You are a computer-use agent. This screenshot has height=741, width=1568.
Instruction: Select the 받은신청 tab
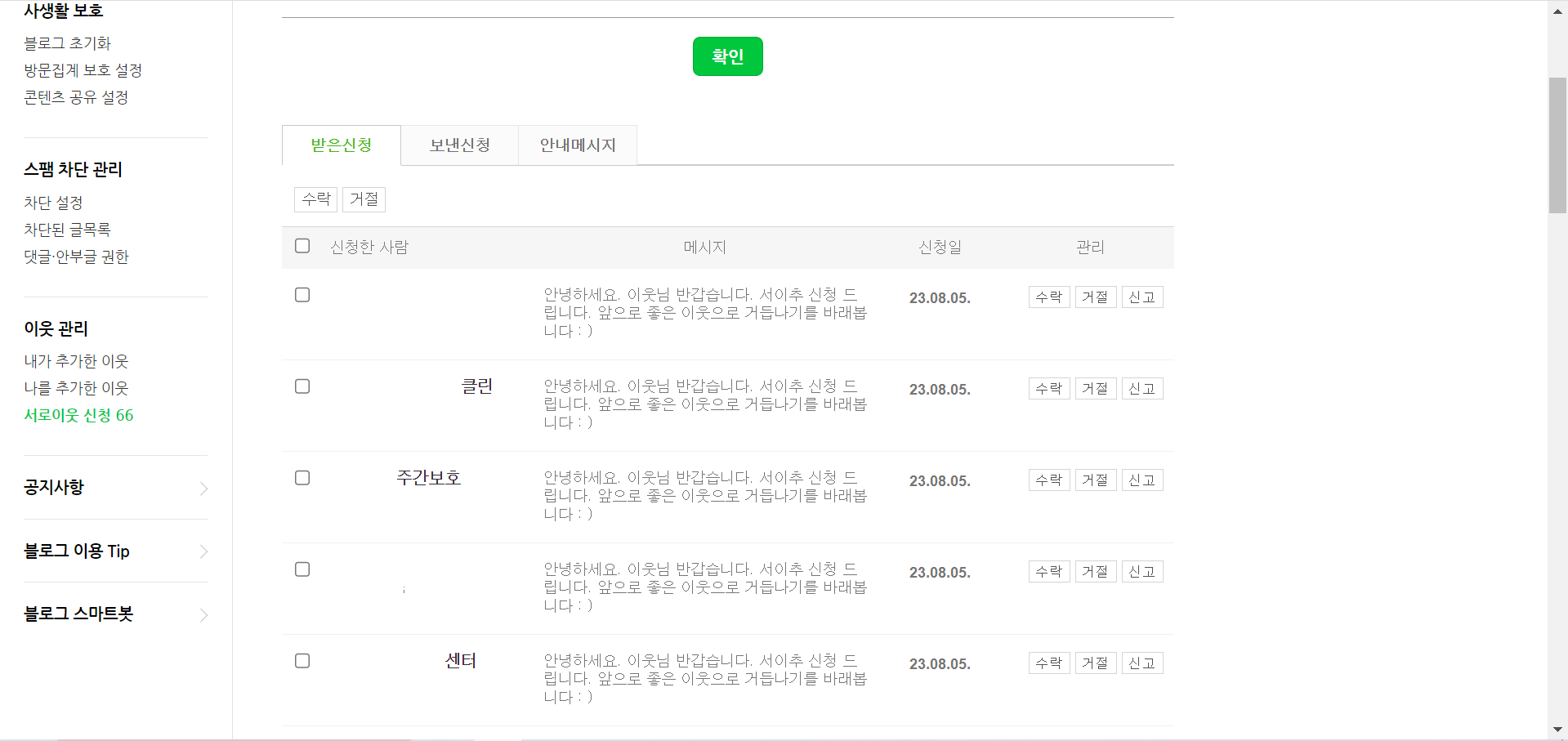[x=342, y=145]
